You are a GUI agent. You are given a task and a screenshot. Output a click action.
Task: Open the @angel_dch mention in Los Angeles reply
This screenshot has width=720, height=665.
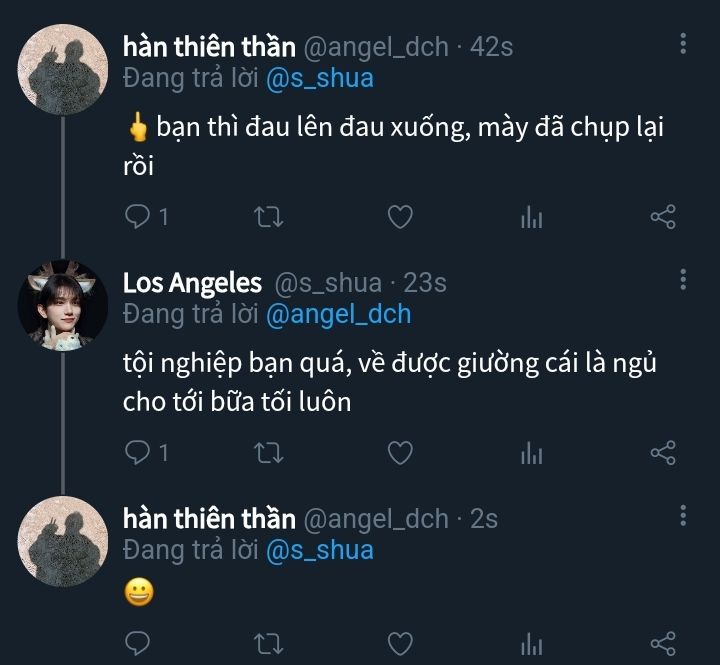(x=339, y=314)
